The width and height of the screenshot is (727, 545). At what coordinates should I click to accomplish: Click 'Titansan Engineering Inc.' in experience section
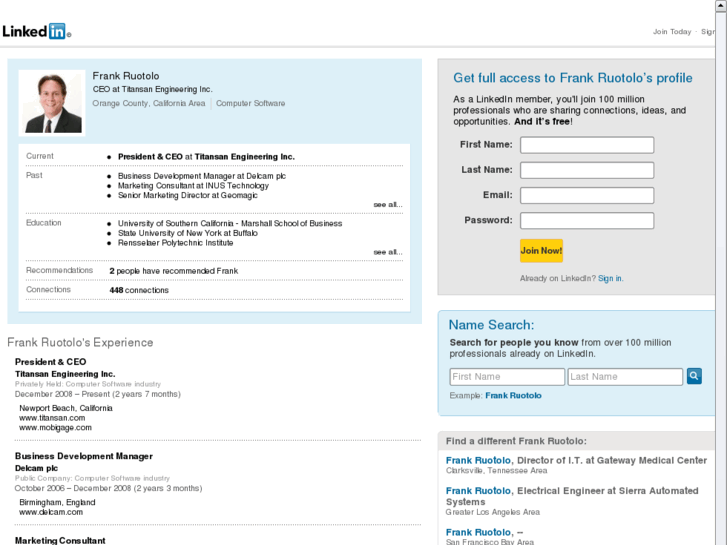[65, 374]
